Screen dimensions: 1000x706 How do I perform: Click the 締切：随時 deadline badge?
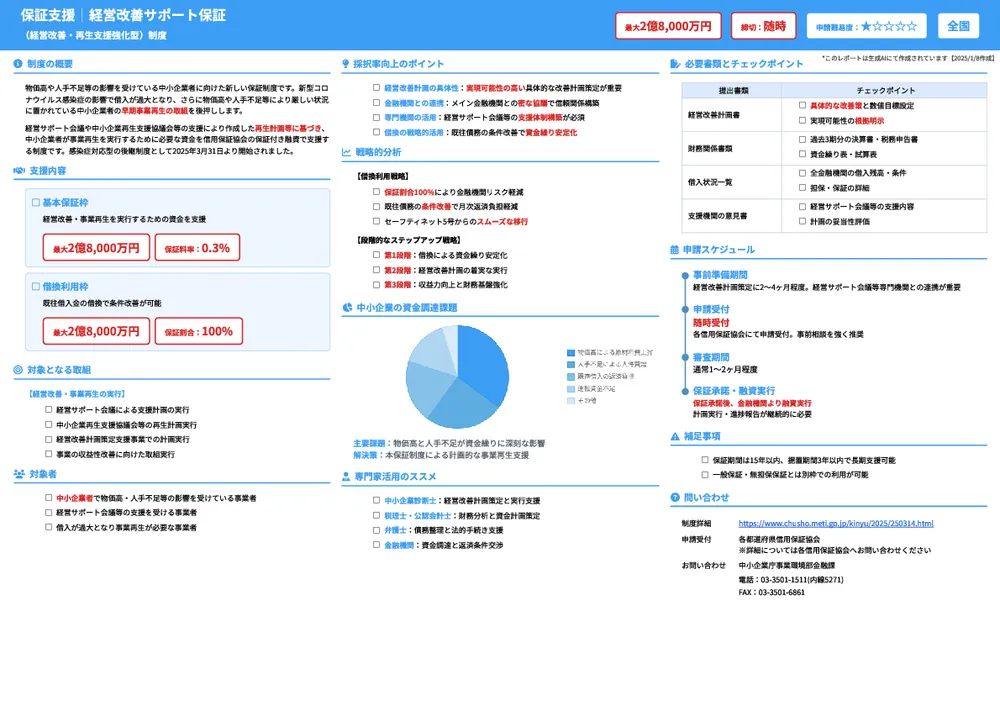click(763, 26)
